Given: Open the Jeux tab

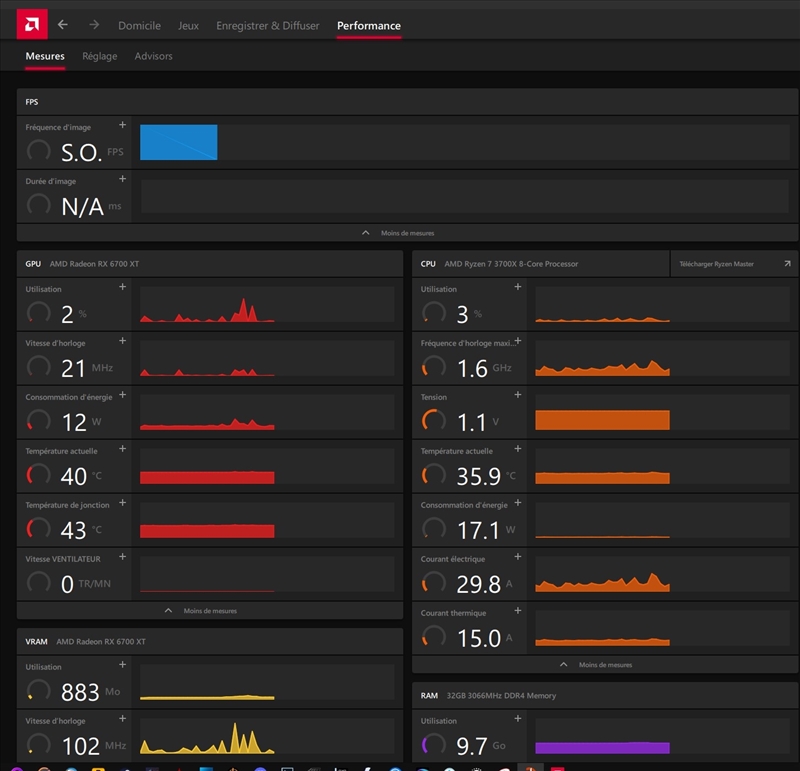Looking at the screenshot, I should click(x=188, y=26).
